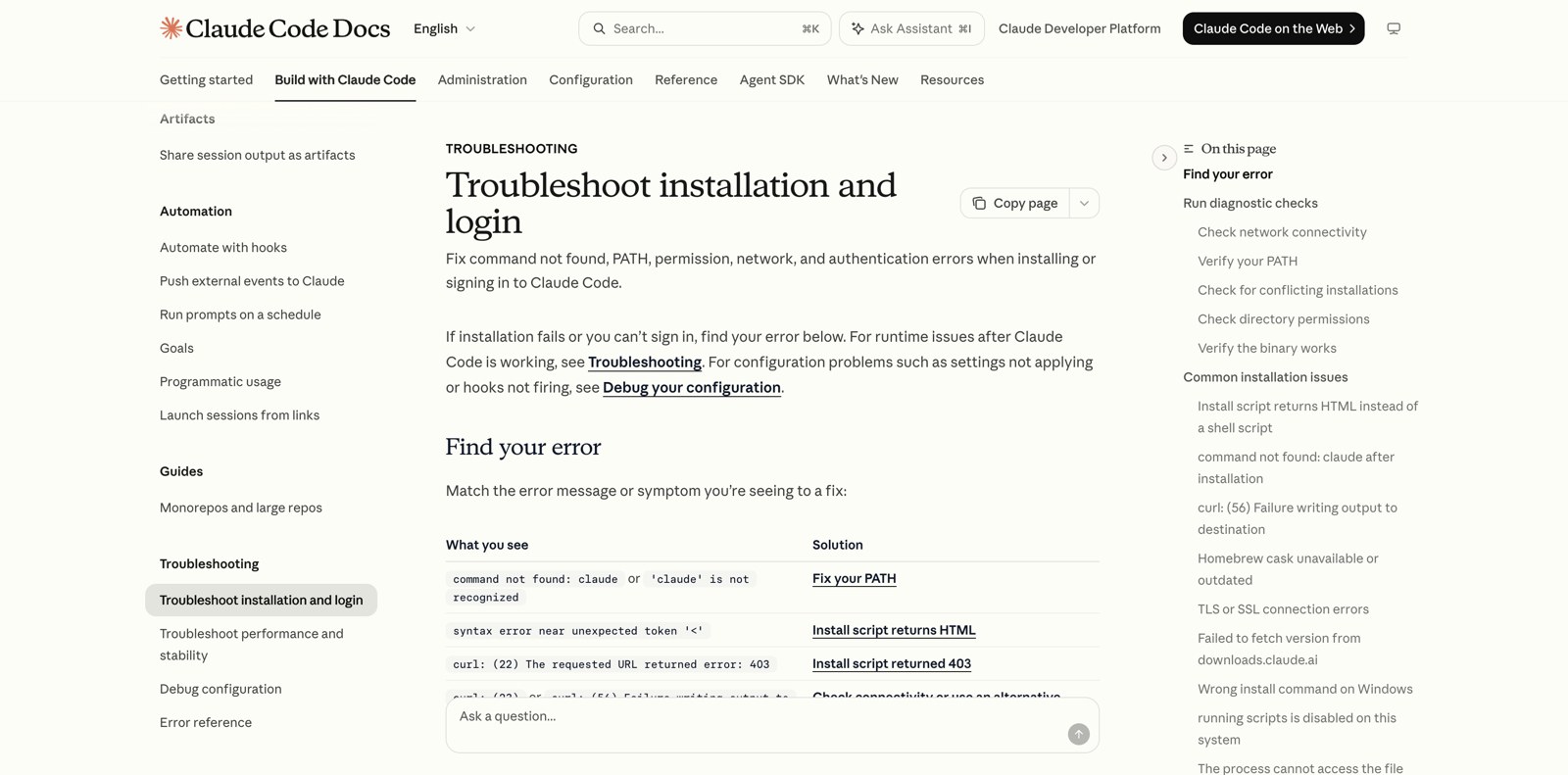Viewport: 1568px width, 775px height.
Task: Click the Claude Code Docs starburst logo
Action: tap(171, 28)
